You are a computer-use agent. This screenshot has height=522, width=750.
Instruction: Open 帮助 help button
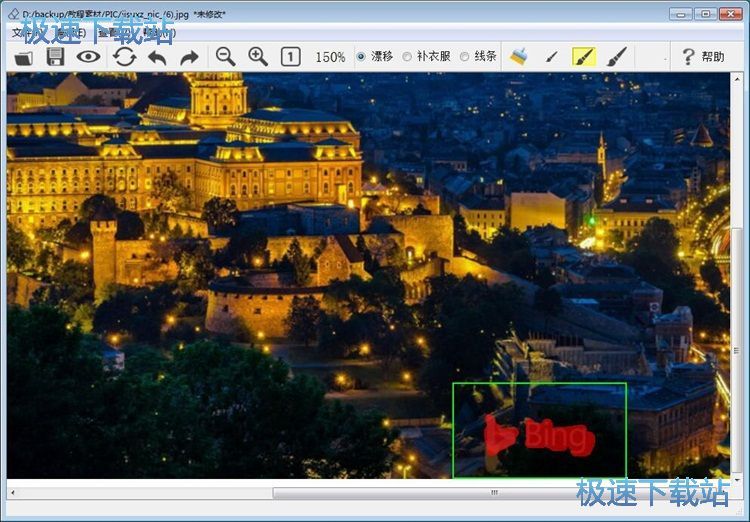pyautogui.click(x=703, y=57)
